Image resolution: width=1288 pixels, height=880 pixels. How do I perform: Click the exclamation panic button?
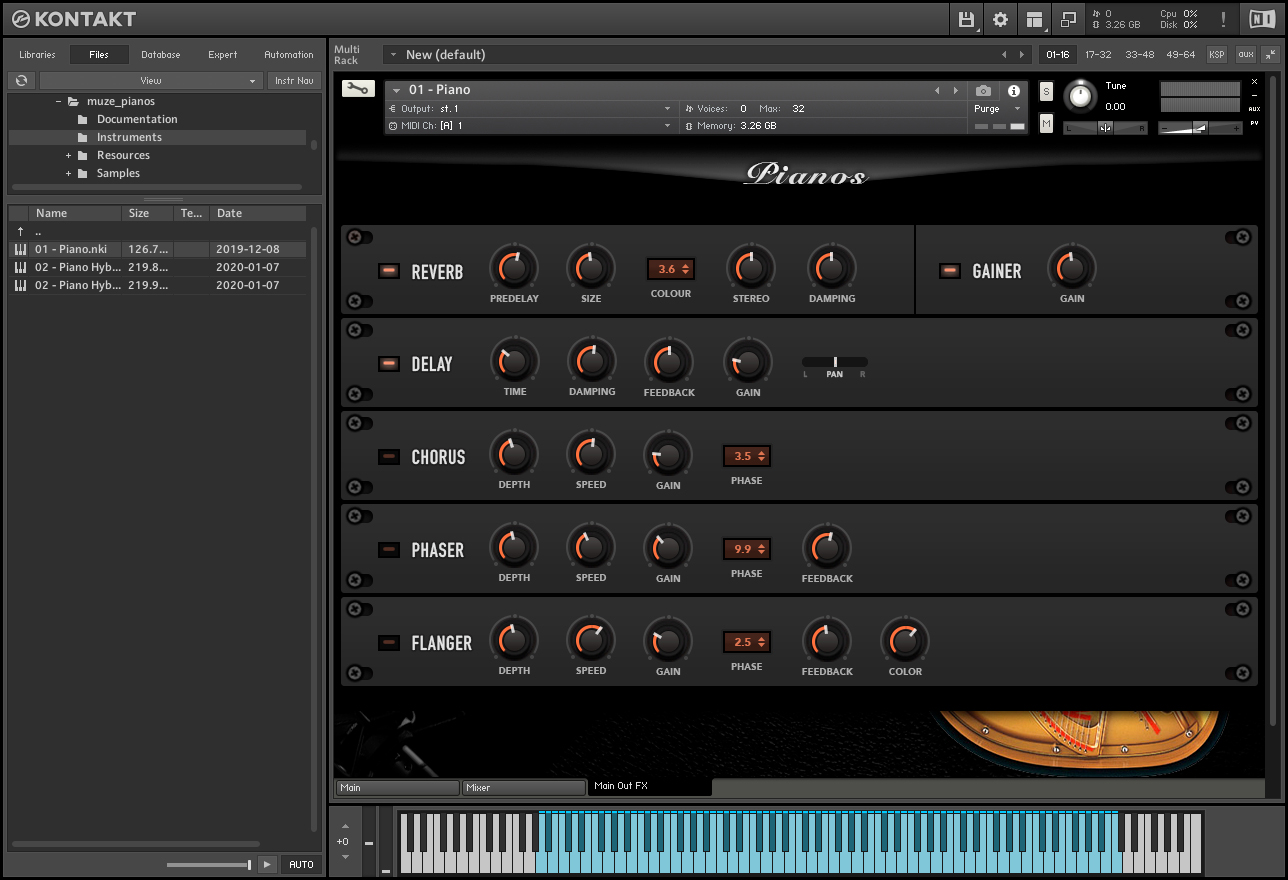(1223, 19)
